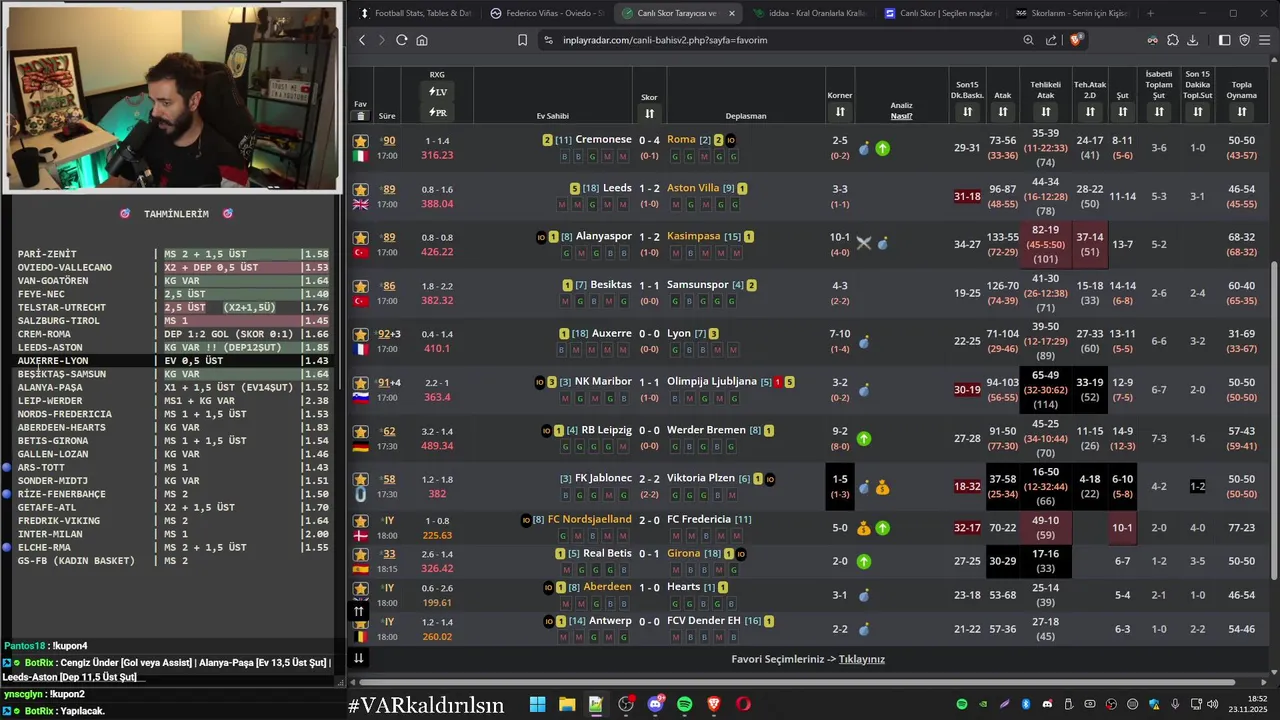The height and width of the screenshot is (720, 1280).
Task: Click the green up-arrow in Cremonese-Roma row
Action: (x=883, y=148)
